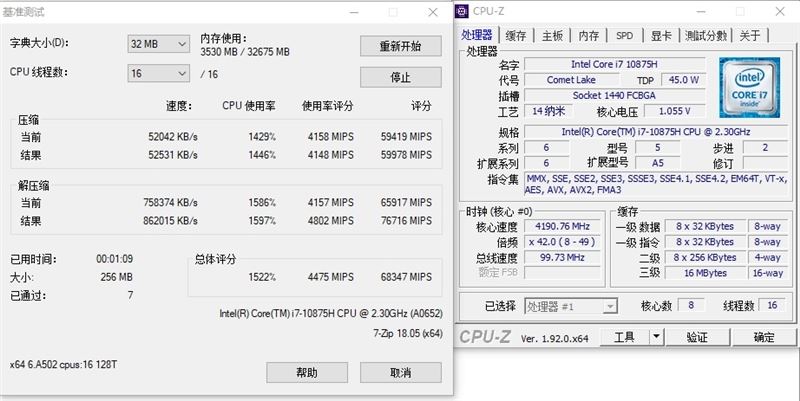The height and width of the screenshot is (401, 800).
Task: Minimize the 基准测试 window
Action: [x=354, y=12]
